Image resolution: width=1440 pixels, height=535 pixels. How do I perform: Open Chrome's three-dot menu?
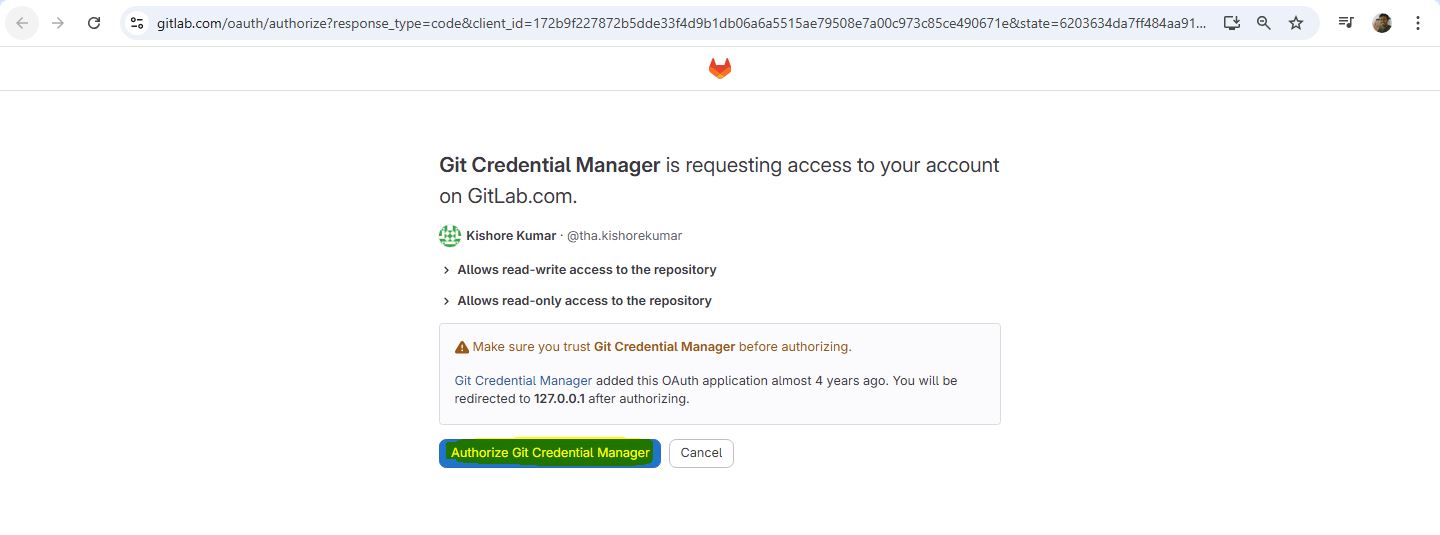click(x=1418, y=23)
